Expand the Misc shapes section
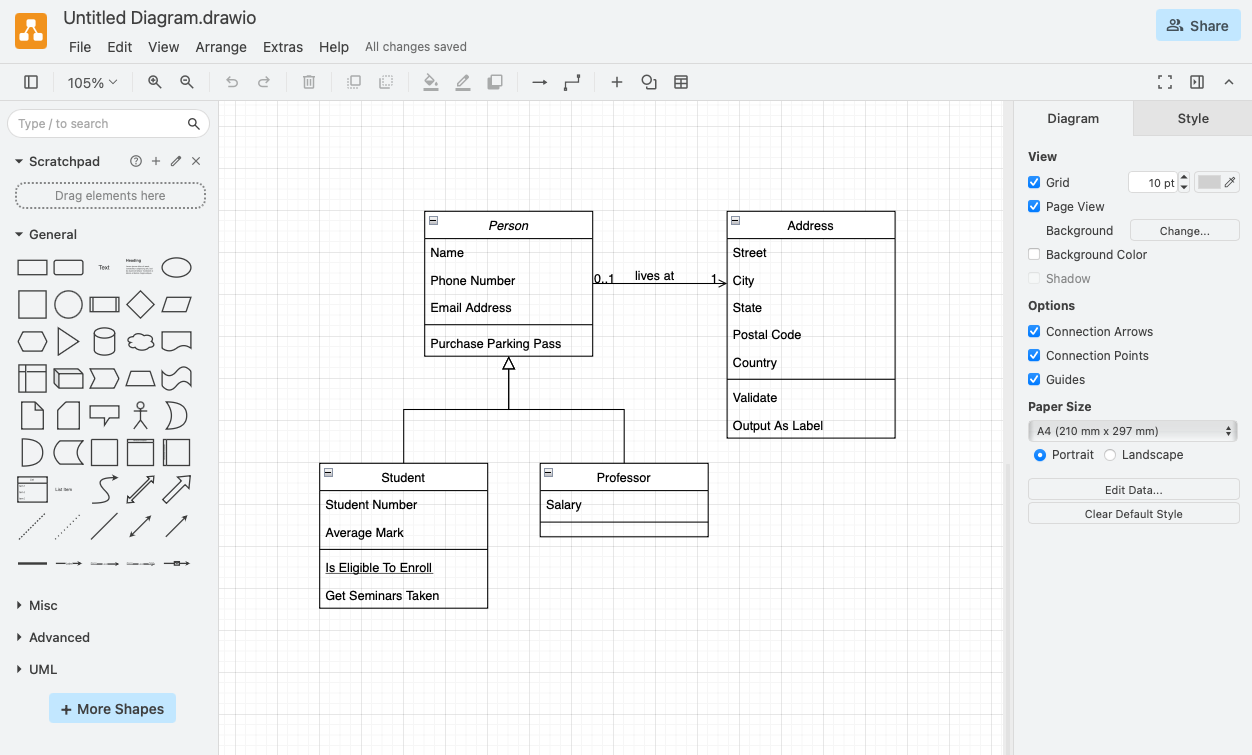 pos(37,605)
